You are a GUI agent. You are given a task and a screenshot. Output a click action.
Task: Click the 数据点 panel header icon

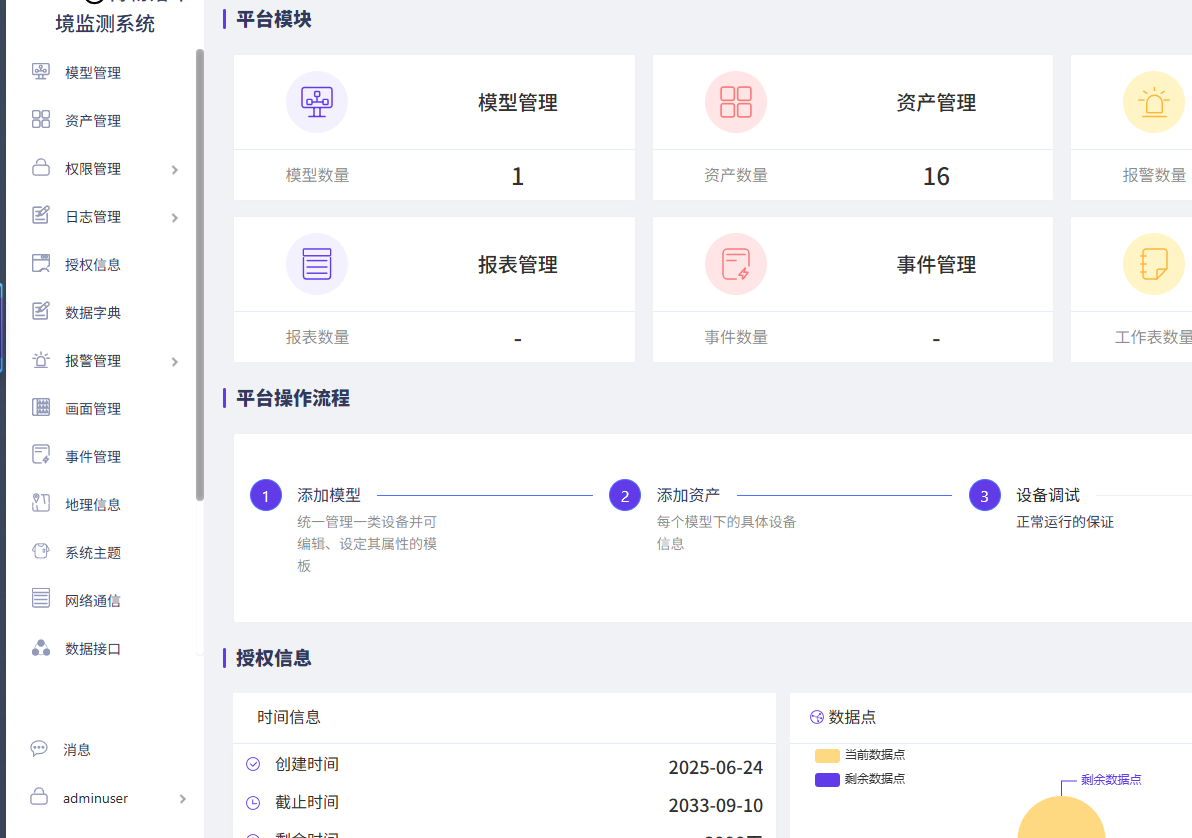817,717
